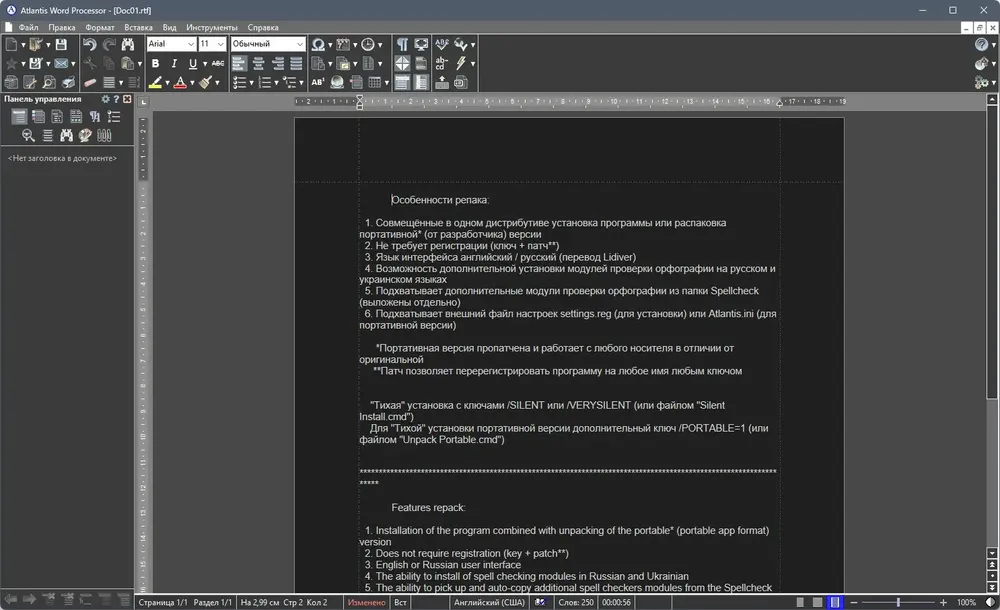Image resolution: width=1000 pixels, height=610 pixels.
Task: Click the Save floppy disk icon
Action: pyautogui.click(x=61, y=44)
